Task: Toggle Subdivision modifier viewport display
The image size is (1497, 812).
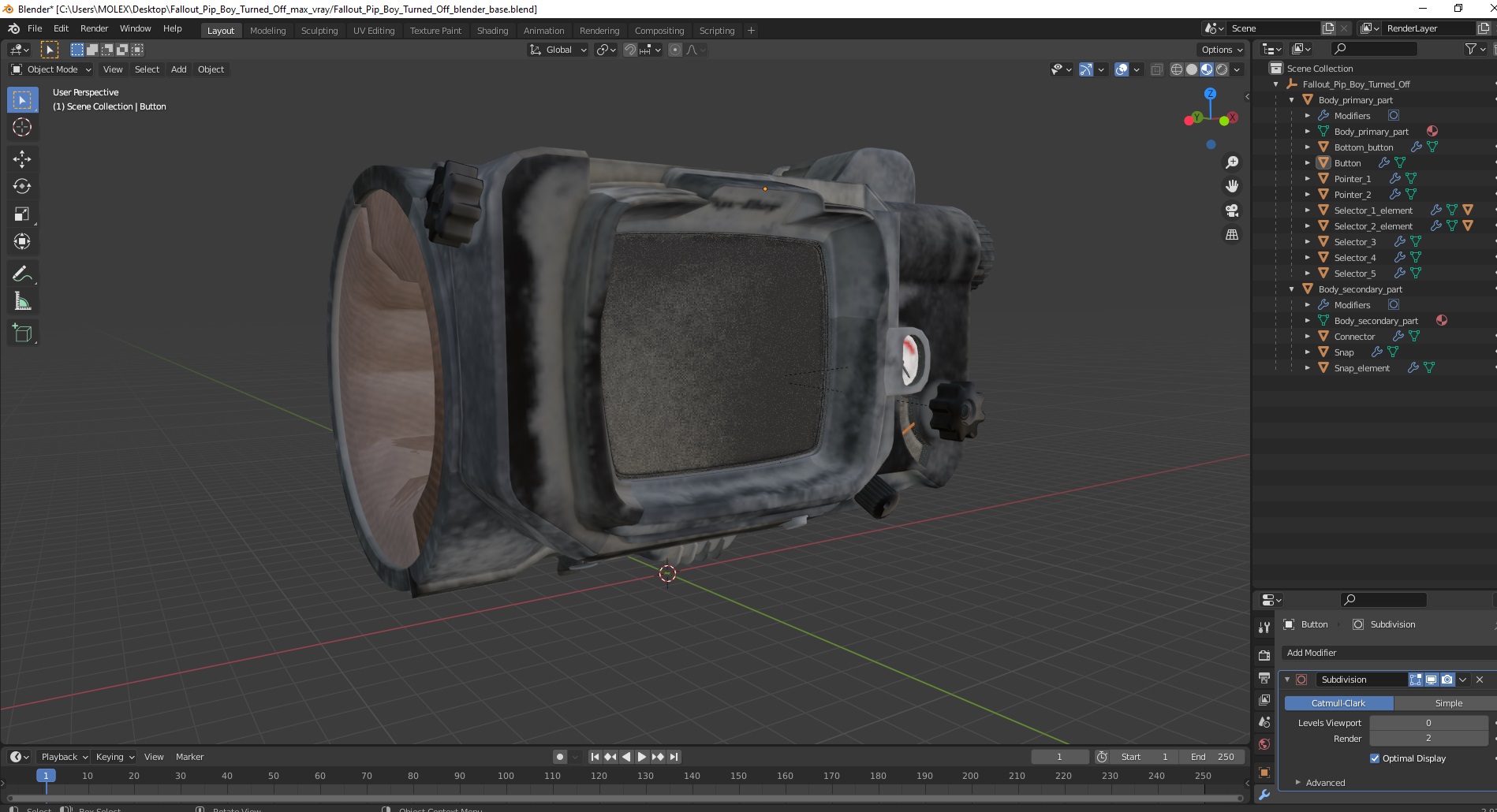Action: pyautogui.click(x=1432, y=680)
